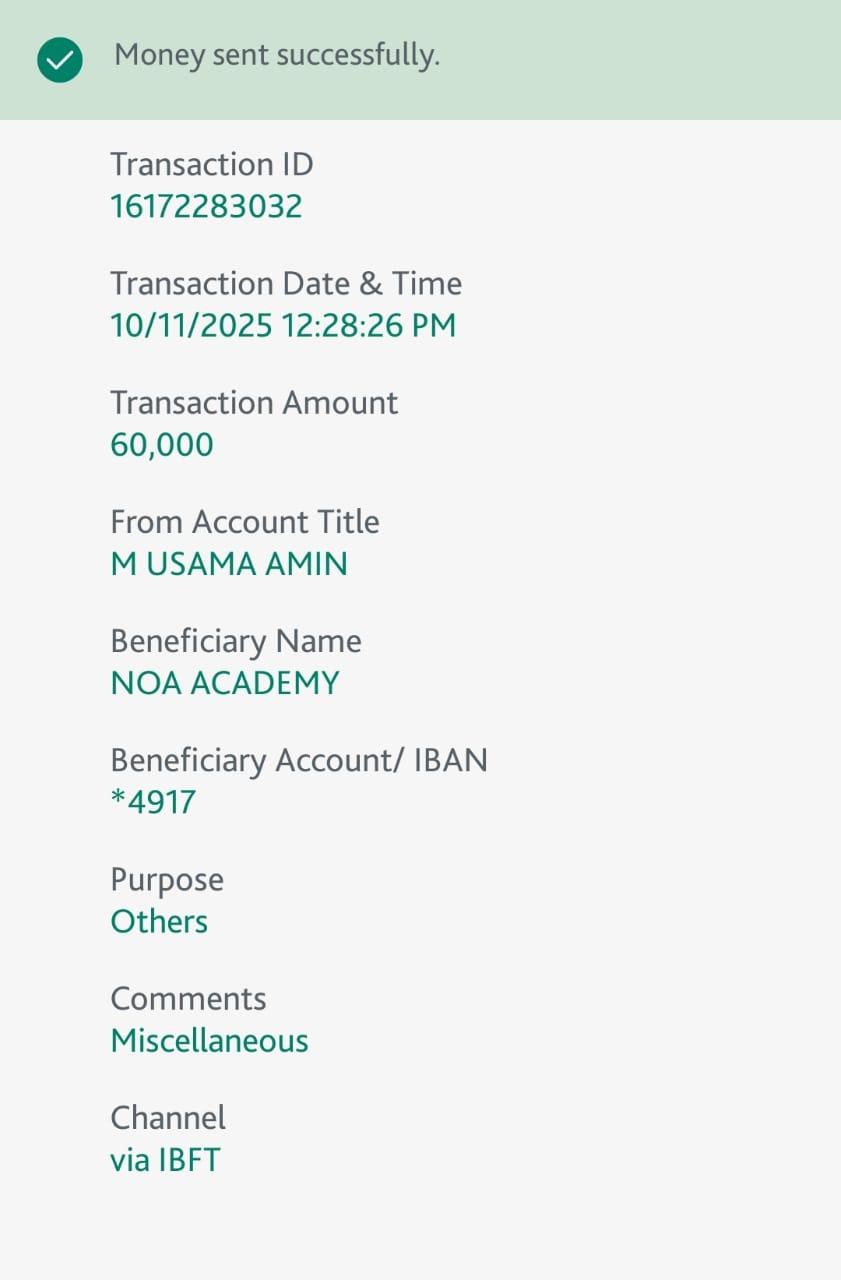This screenshot has width=841, height=1280.
Task: Click the Channel label
Action: pos(168,1118)
